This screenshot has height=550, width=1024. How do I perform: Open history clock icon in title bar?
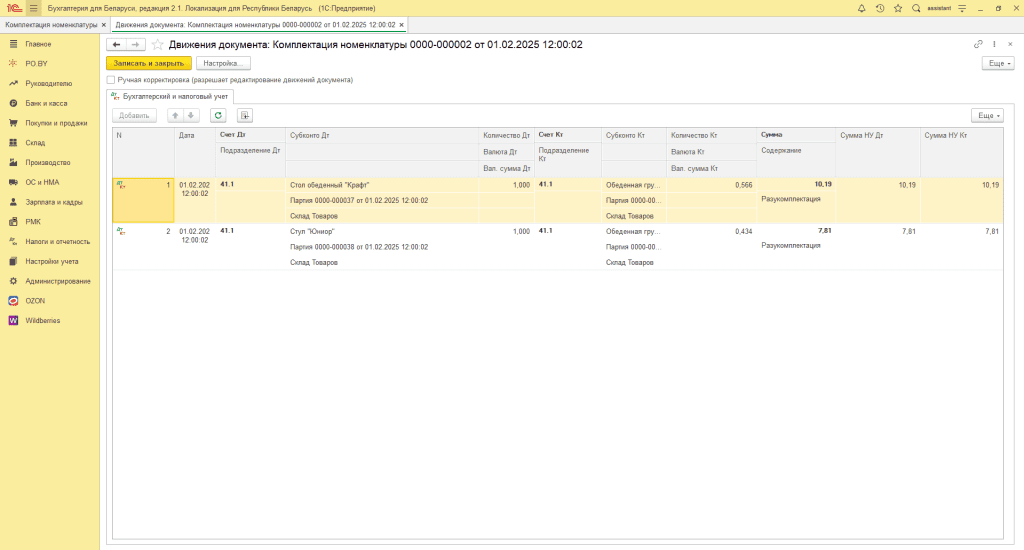pyautogui.click(x=880, y=8)
